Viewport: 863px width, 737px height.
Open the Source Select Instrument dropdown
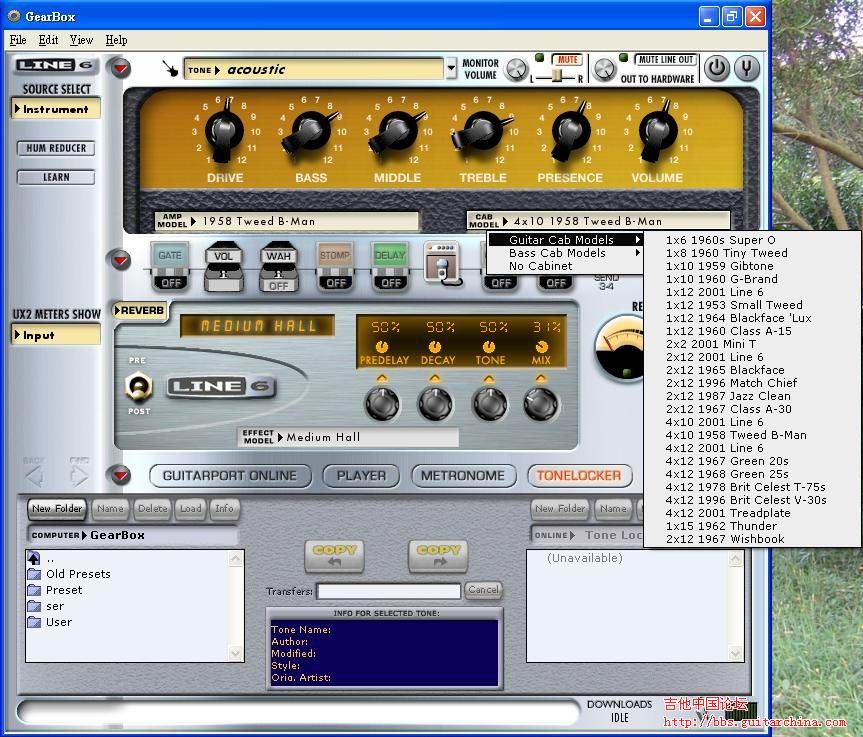pyautogui.click(x=56, y=109)
